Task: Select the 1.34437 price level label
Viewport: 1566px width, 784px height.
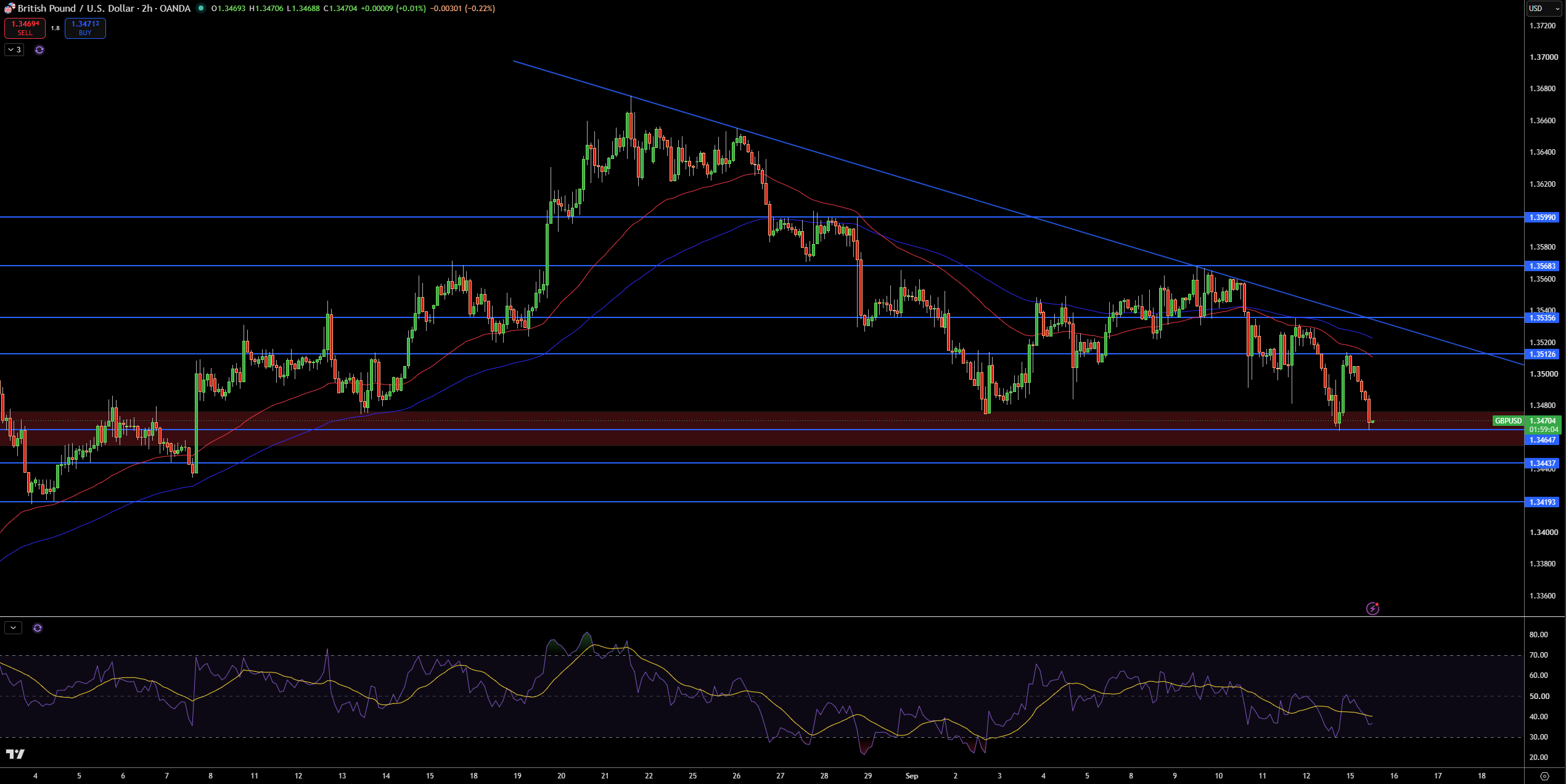Action: 1543,463
